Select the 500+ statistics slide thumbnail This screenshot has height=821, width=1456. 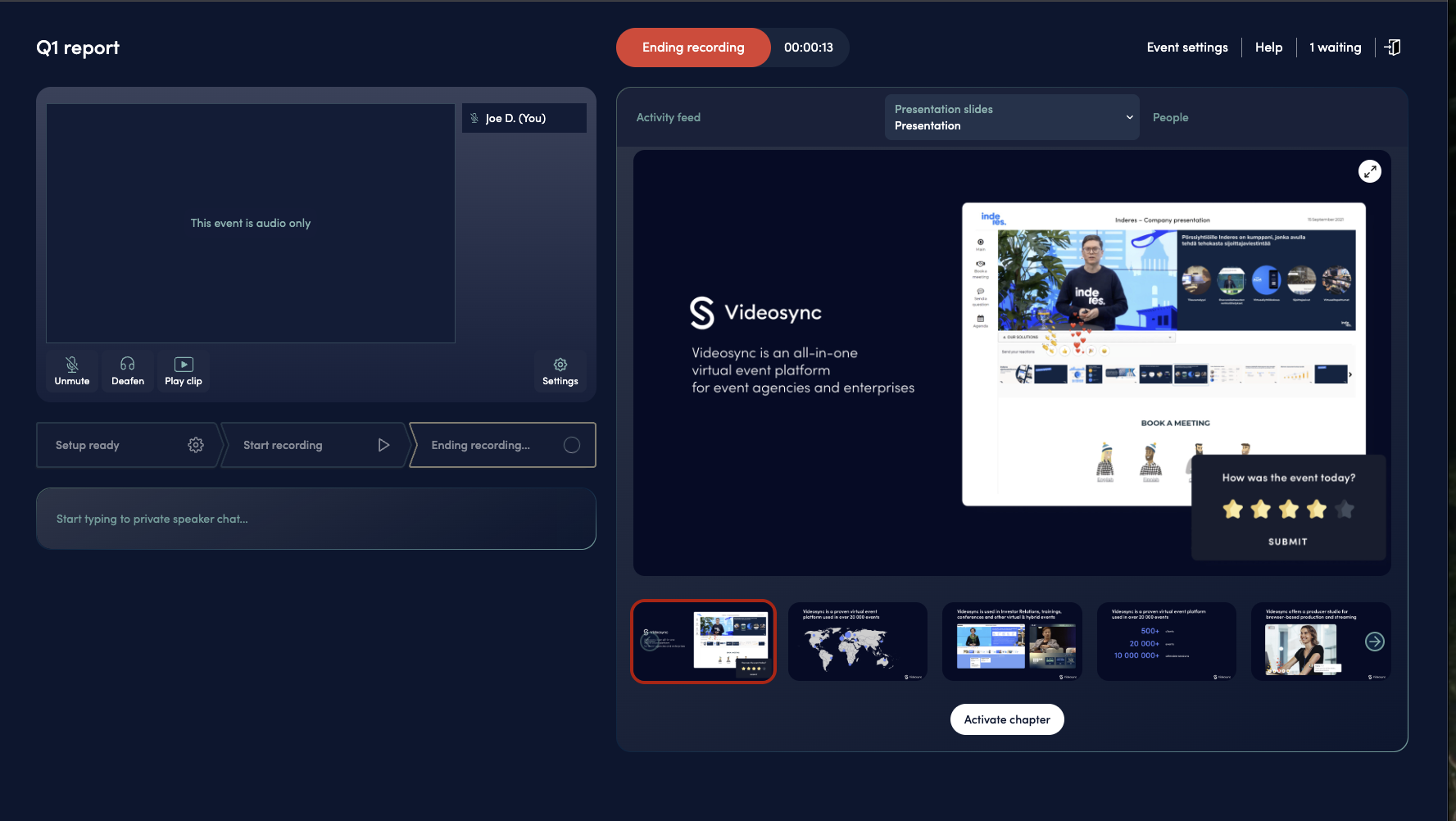[1167, 642]
